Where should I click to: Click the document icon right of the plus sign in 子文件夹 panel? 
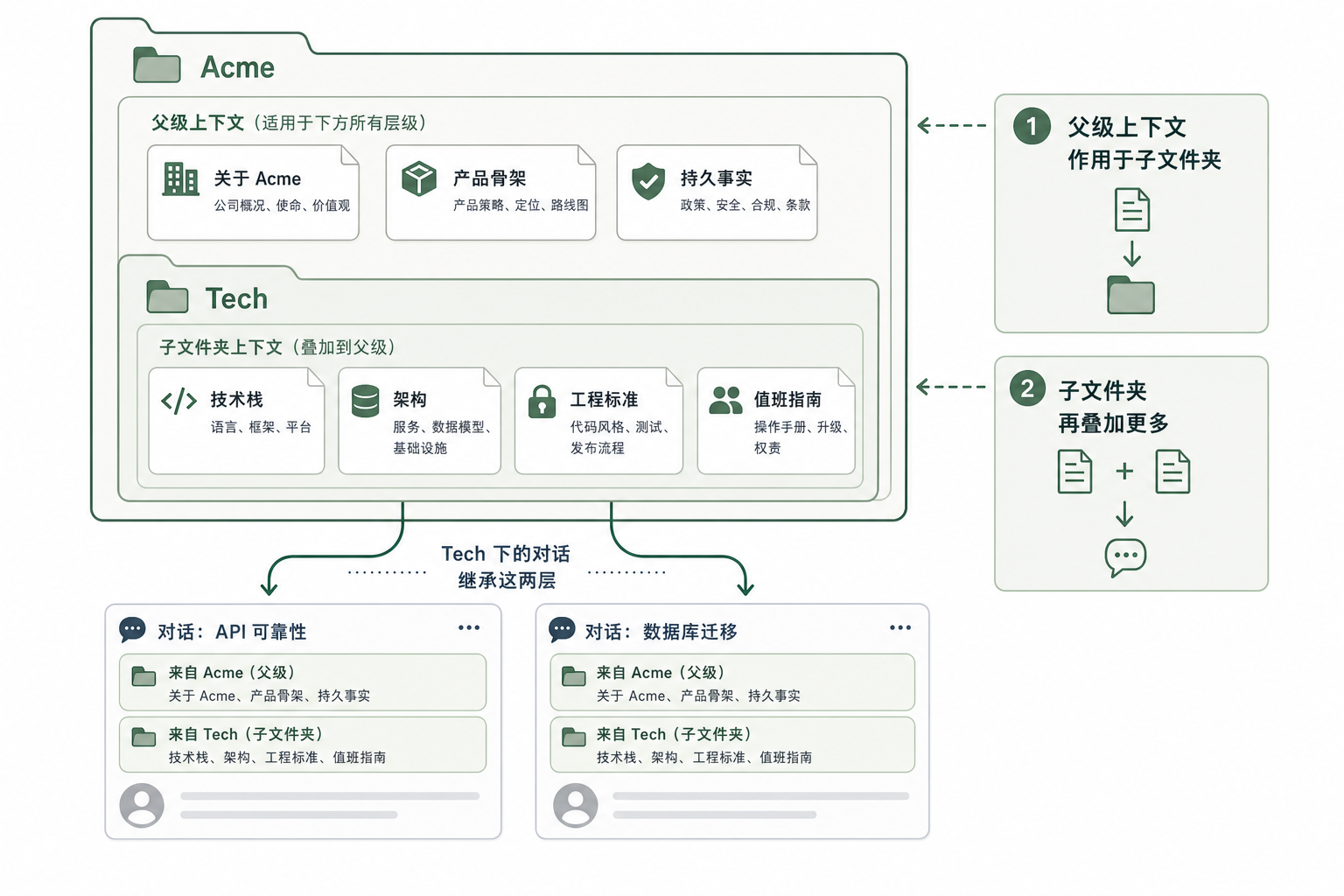pyautogui.click(x=1172, y=472)
